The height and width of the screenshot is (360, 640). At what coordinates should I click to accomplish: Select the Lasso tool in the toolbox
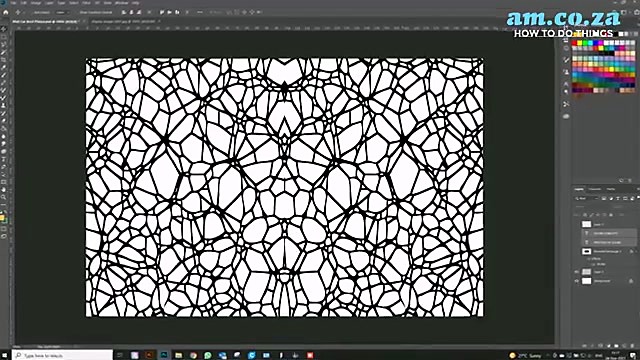tap(4, 44)
